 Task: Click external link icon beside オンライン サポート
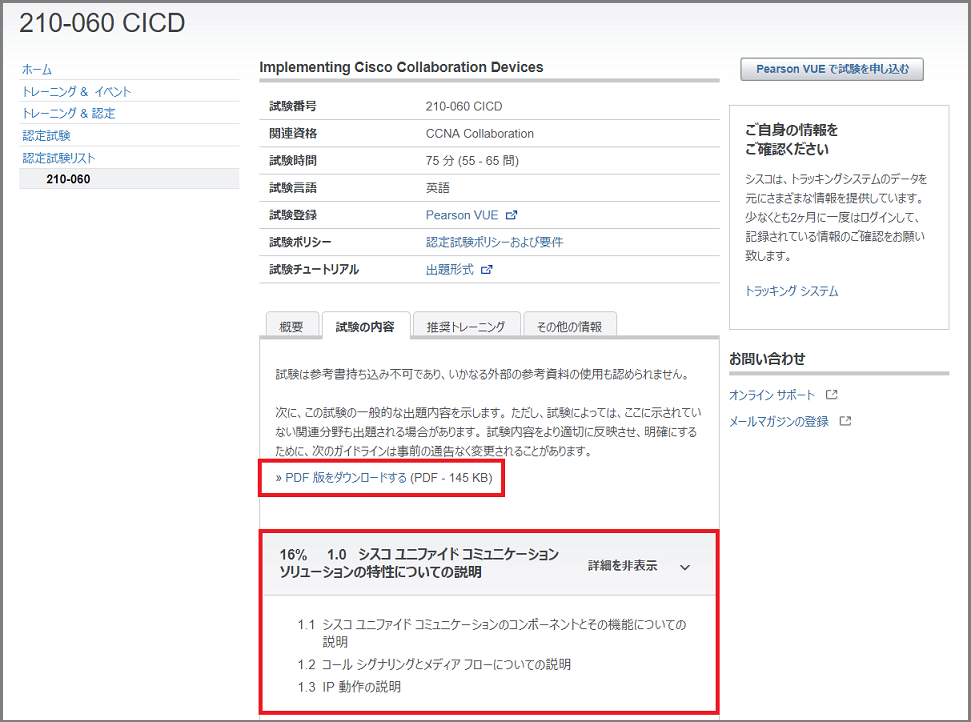(x=832, y=394)
